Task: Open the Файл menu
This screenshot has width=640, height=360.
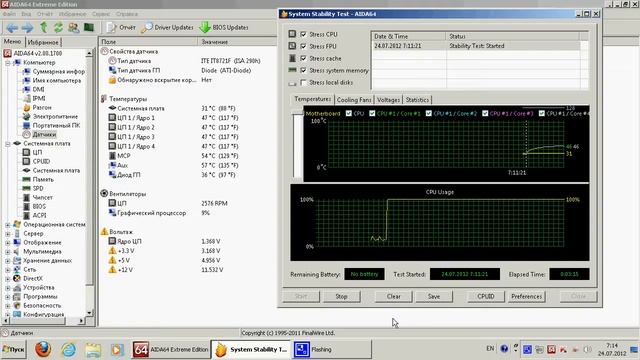Action: [9, 14]
